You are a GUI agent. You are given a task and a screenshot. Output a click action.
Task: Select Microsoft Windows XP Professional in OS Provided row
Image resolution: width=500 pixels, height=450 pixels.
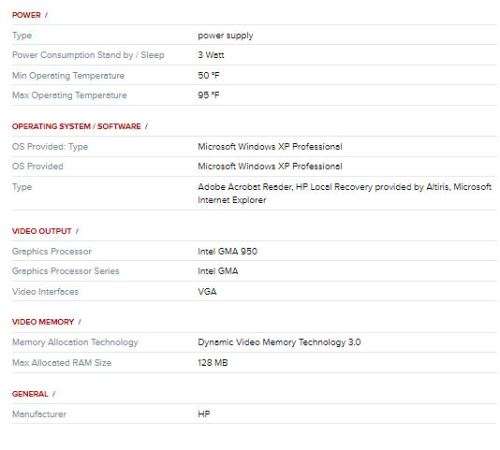pyautogui.click(x=270, y=166)
